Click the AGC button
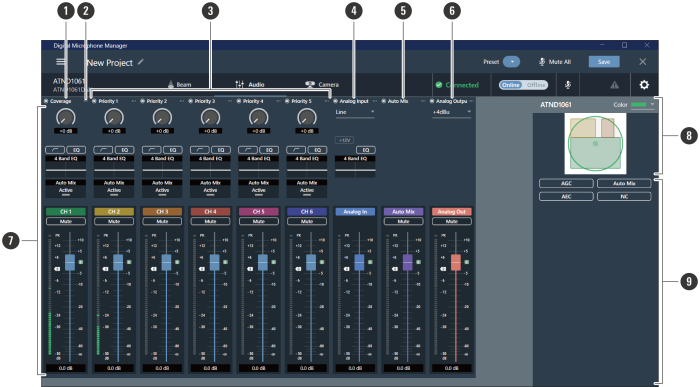This screenshot has width=700, height=387. click(x=566, y=183)
